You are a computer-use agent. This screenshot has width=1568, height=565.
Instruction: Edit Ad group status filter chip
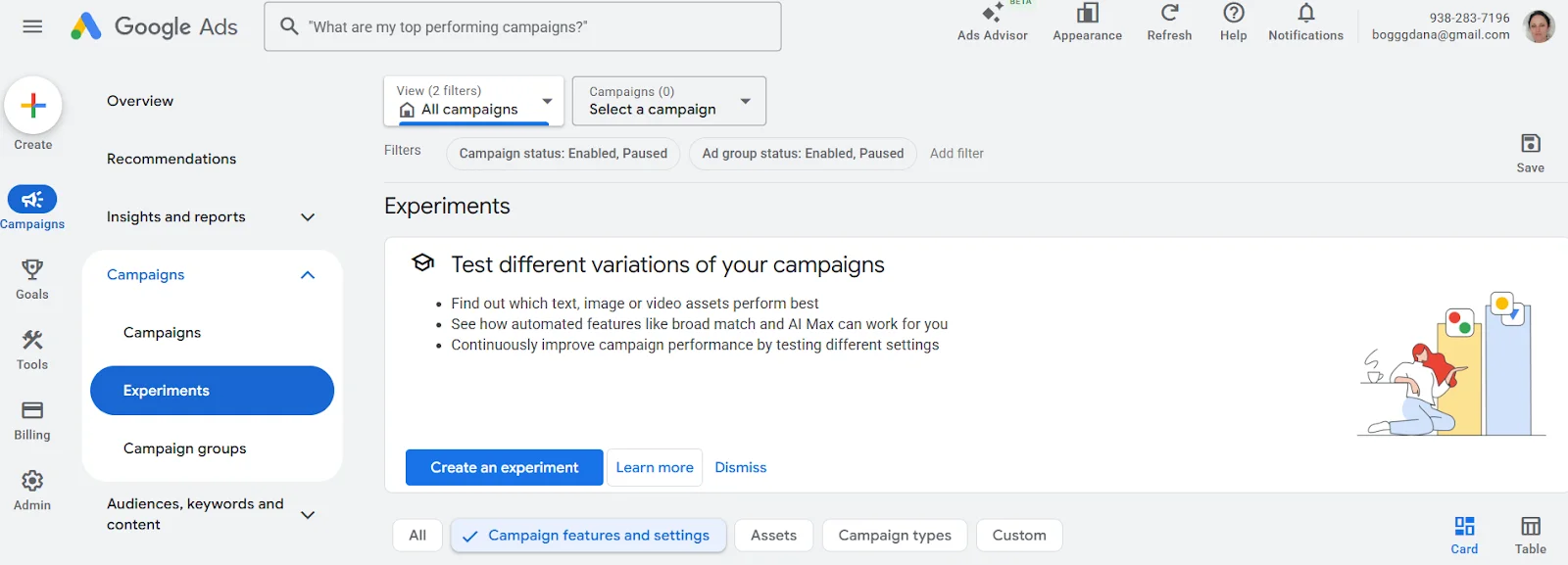click(803, 154)
